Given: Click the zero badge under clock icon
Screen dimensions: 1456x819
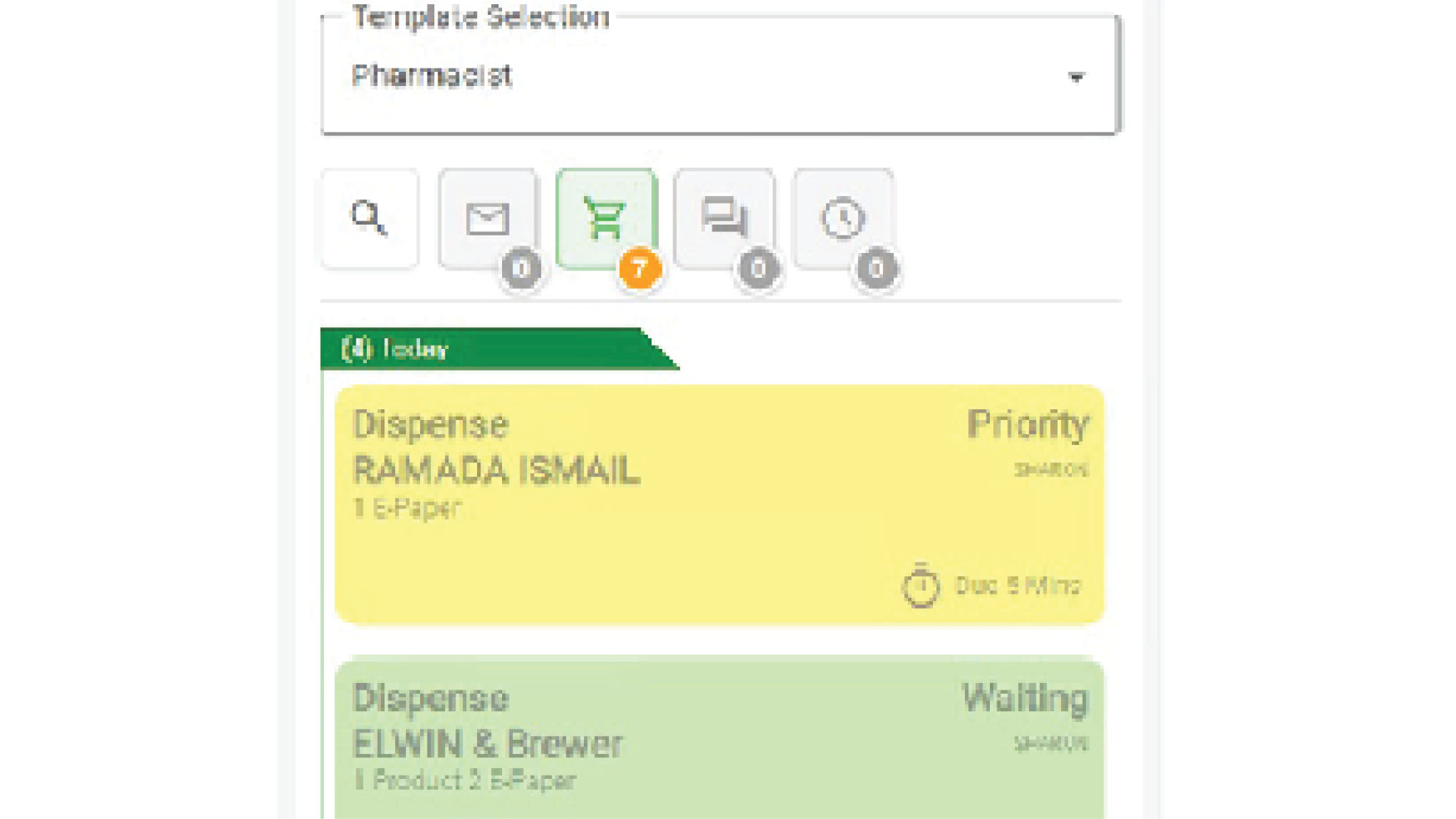Looking at the screenshot, I should [x=876, y=269].
